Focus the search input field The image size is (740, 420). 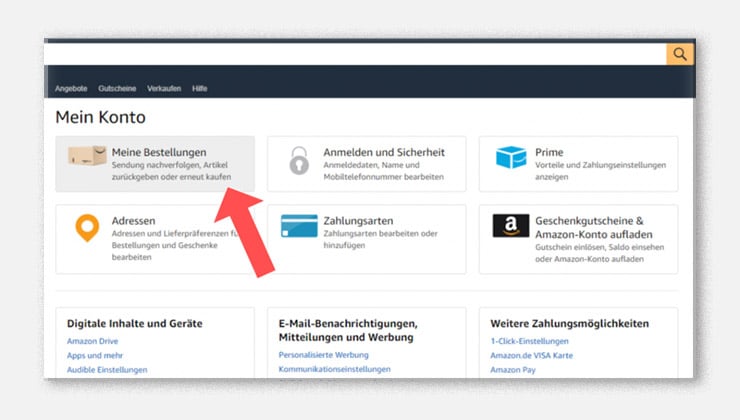click(x=355, y=54)
